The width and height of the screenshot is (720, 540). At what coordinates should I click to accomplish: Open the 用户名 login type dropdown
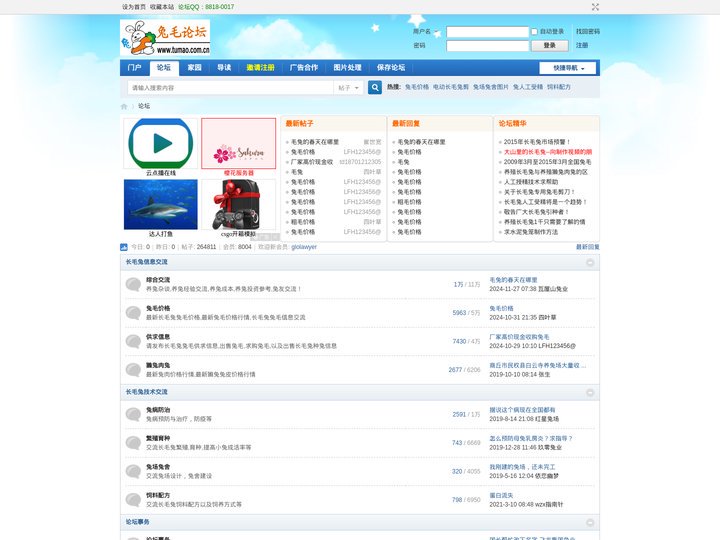click(x=425, y=32)
